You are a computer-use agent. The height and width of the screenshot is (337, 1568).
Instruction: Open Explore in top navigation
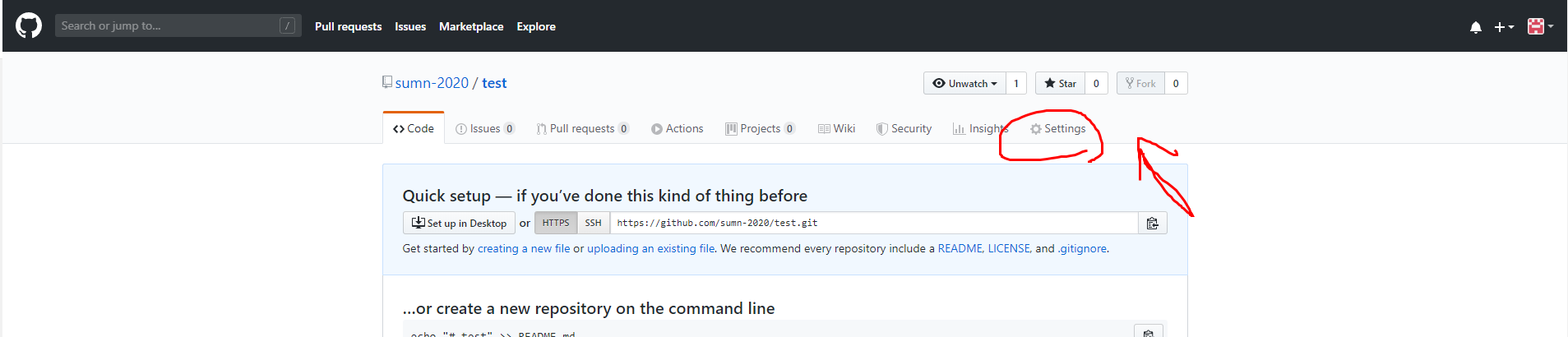coord(536,26)
